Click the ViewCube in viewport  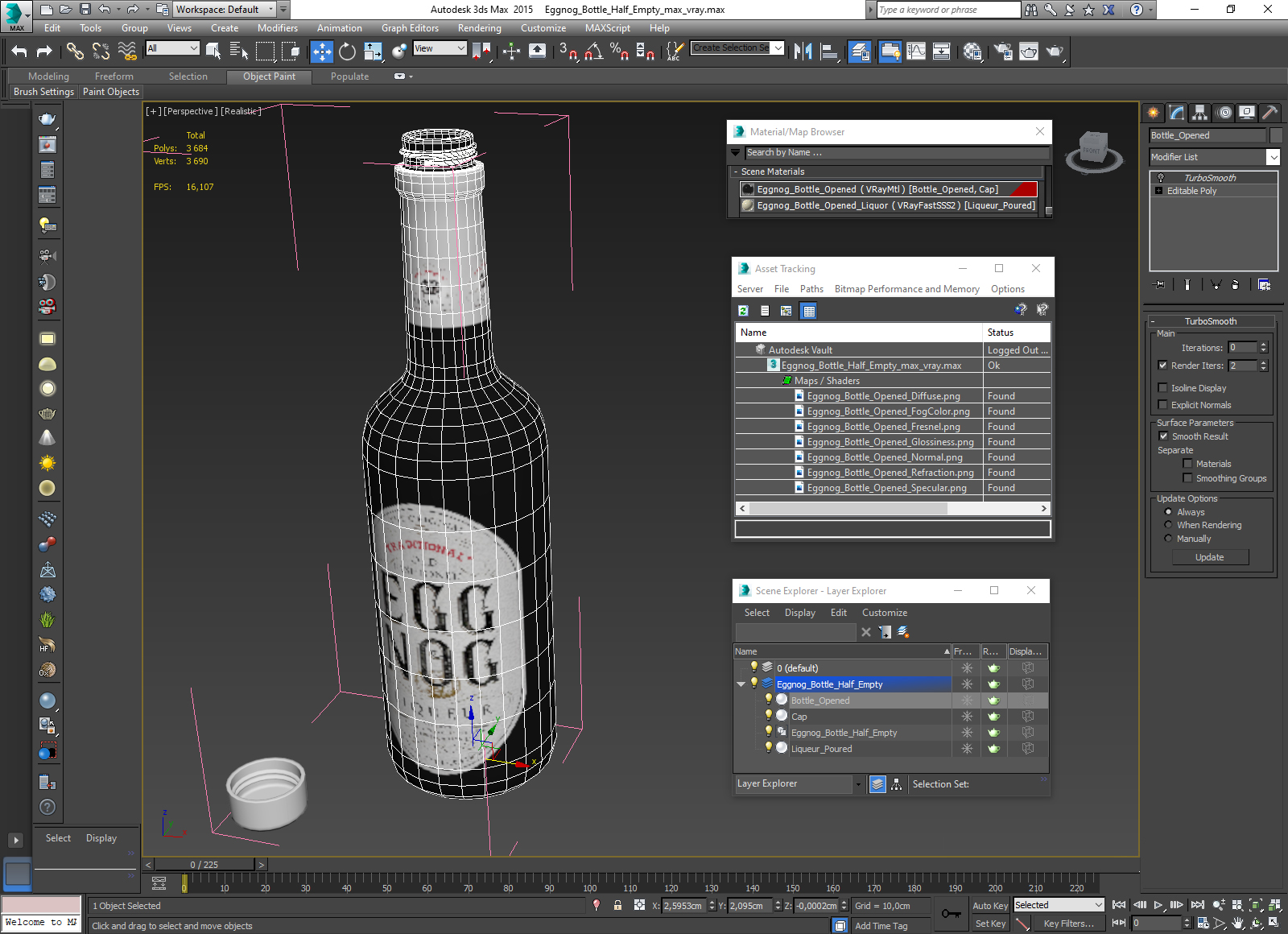pyautogui.click(x=1093, y=151)
